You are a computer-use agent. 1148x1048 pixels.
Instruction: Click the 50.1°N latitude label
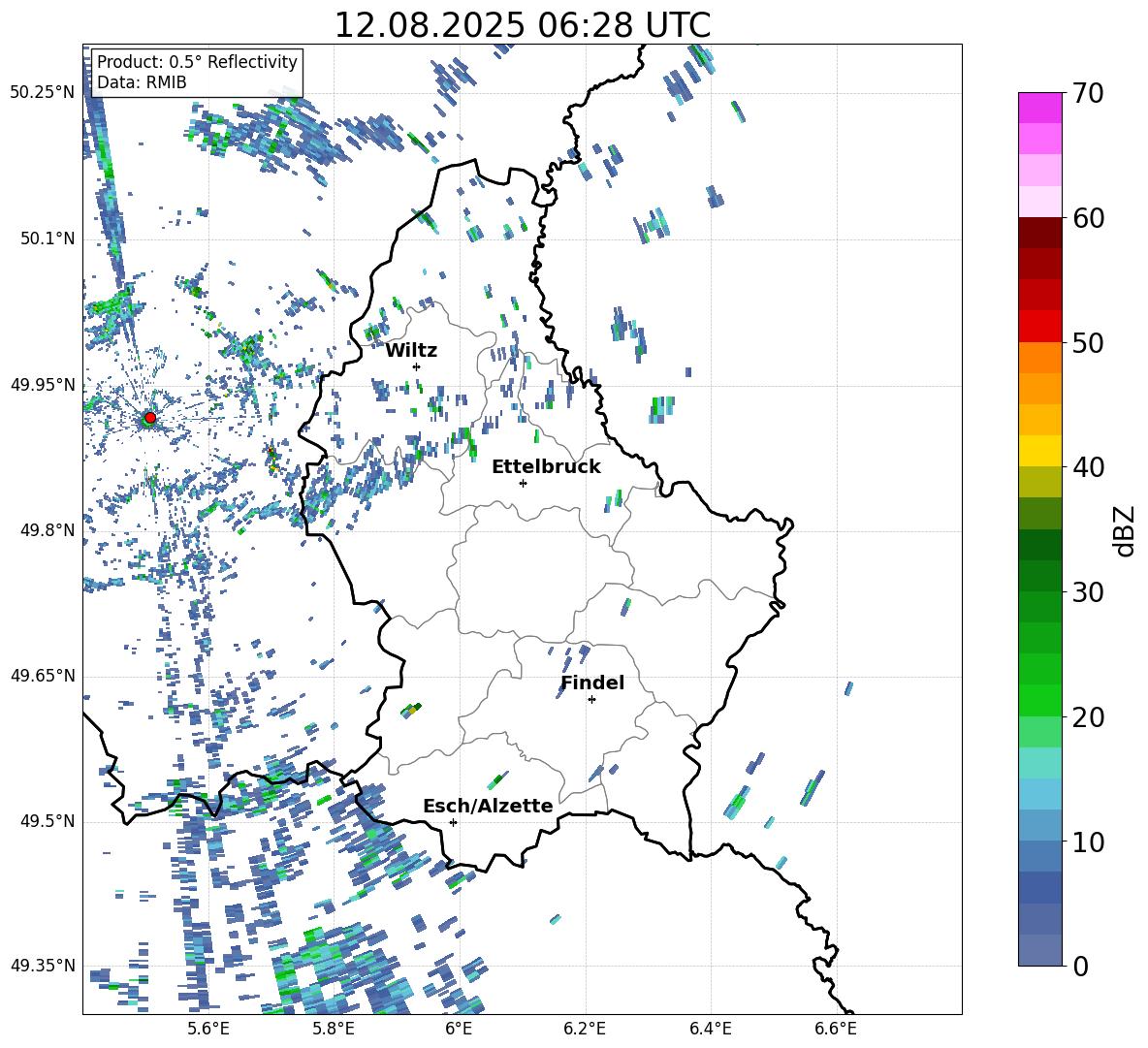(47, 238)
